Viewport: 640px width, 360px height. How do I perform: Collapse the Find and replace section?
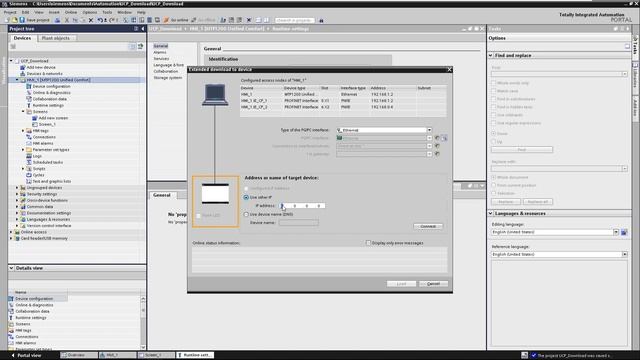click(x=491, y=55)
